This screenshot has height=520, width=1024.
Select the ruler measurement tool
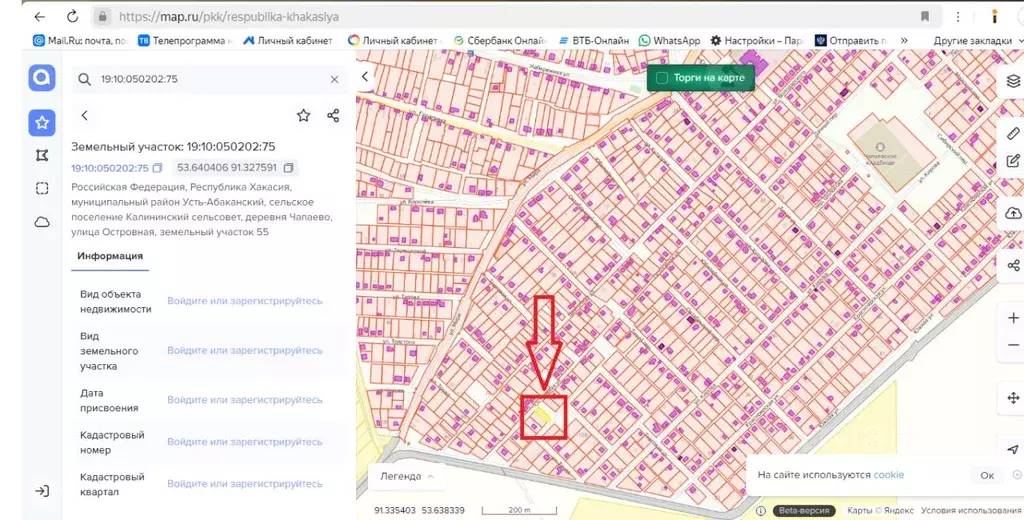coord(1013,132)
